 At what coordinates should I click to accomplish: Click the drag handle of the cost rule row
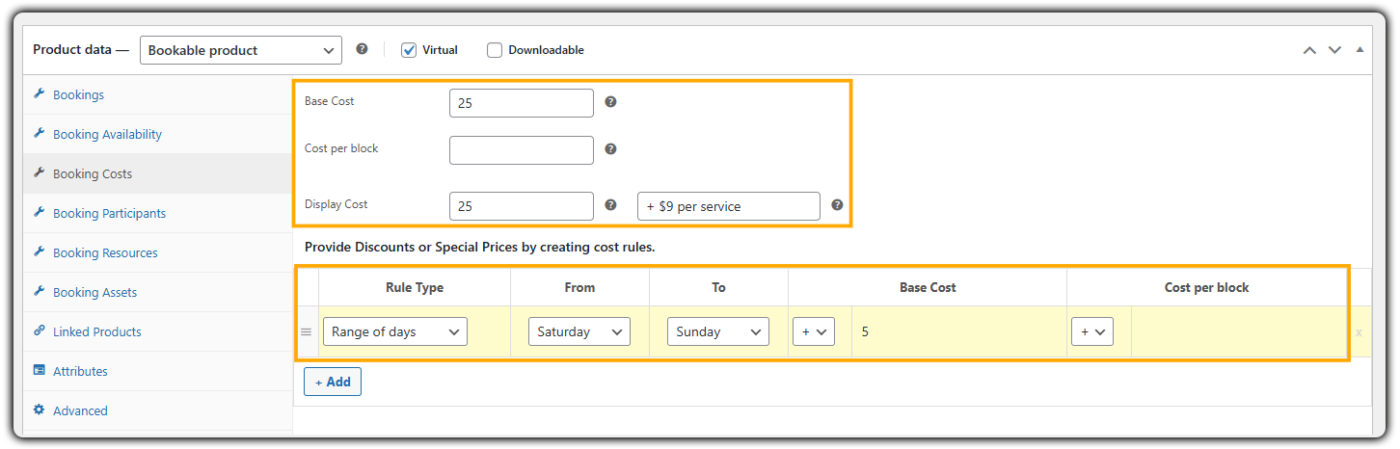click(x=306, y=332)
